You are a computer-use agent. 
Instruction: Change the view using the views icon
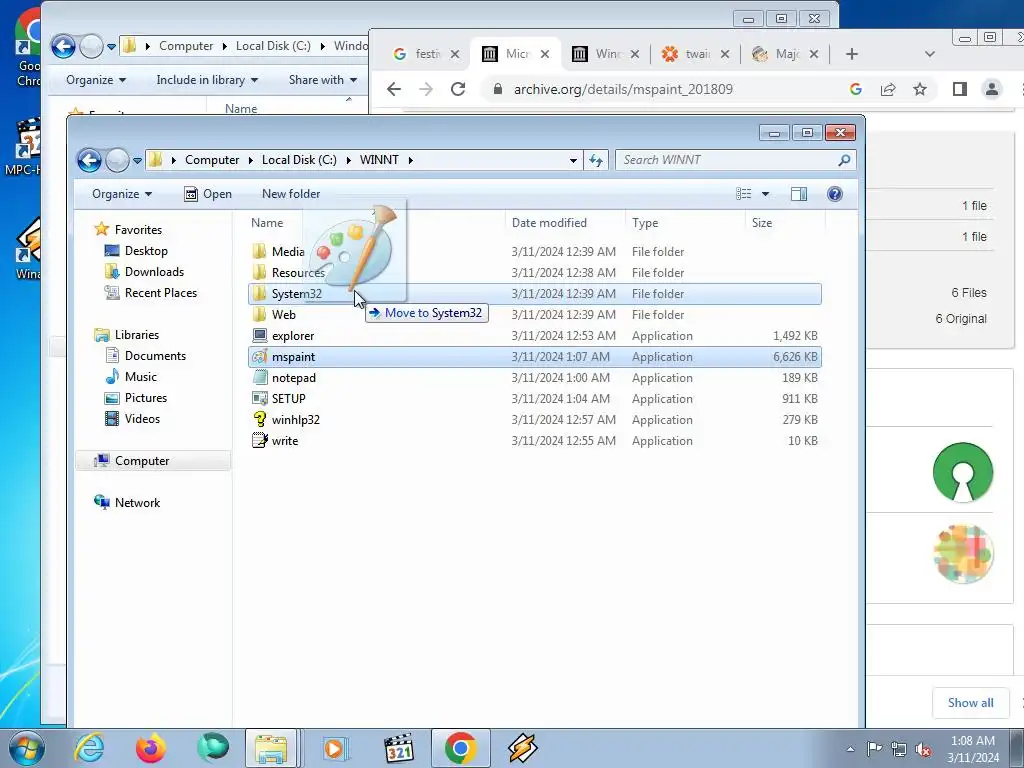click(x=743, y=194)
